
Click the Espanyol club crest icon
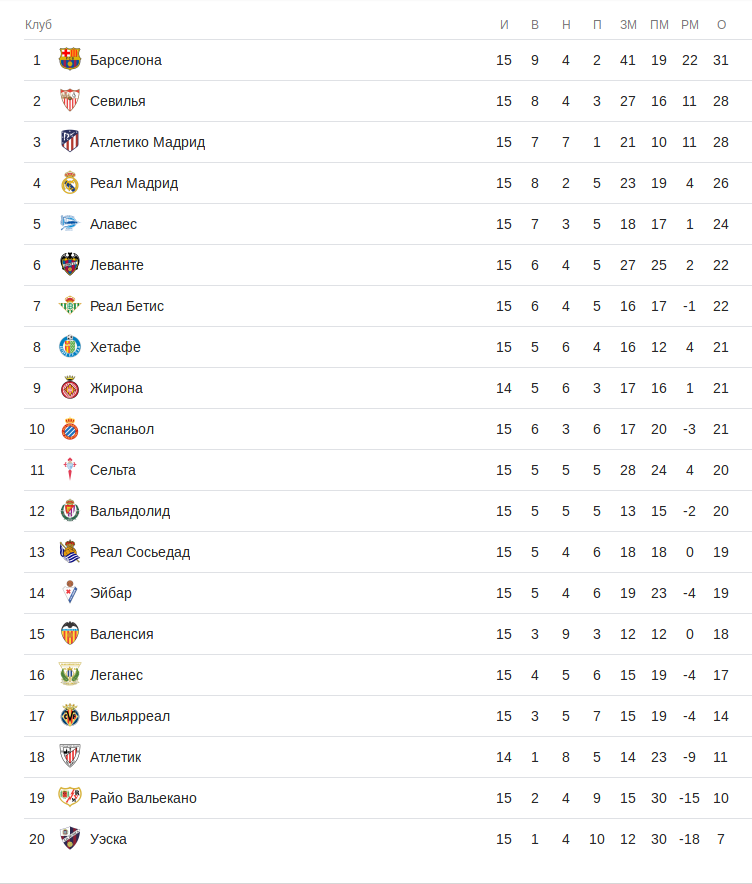pos(69,429)
